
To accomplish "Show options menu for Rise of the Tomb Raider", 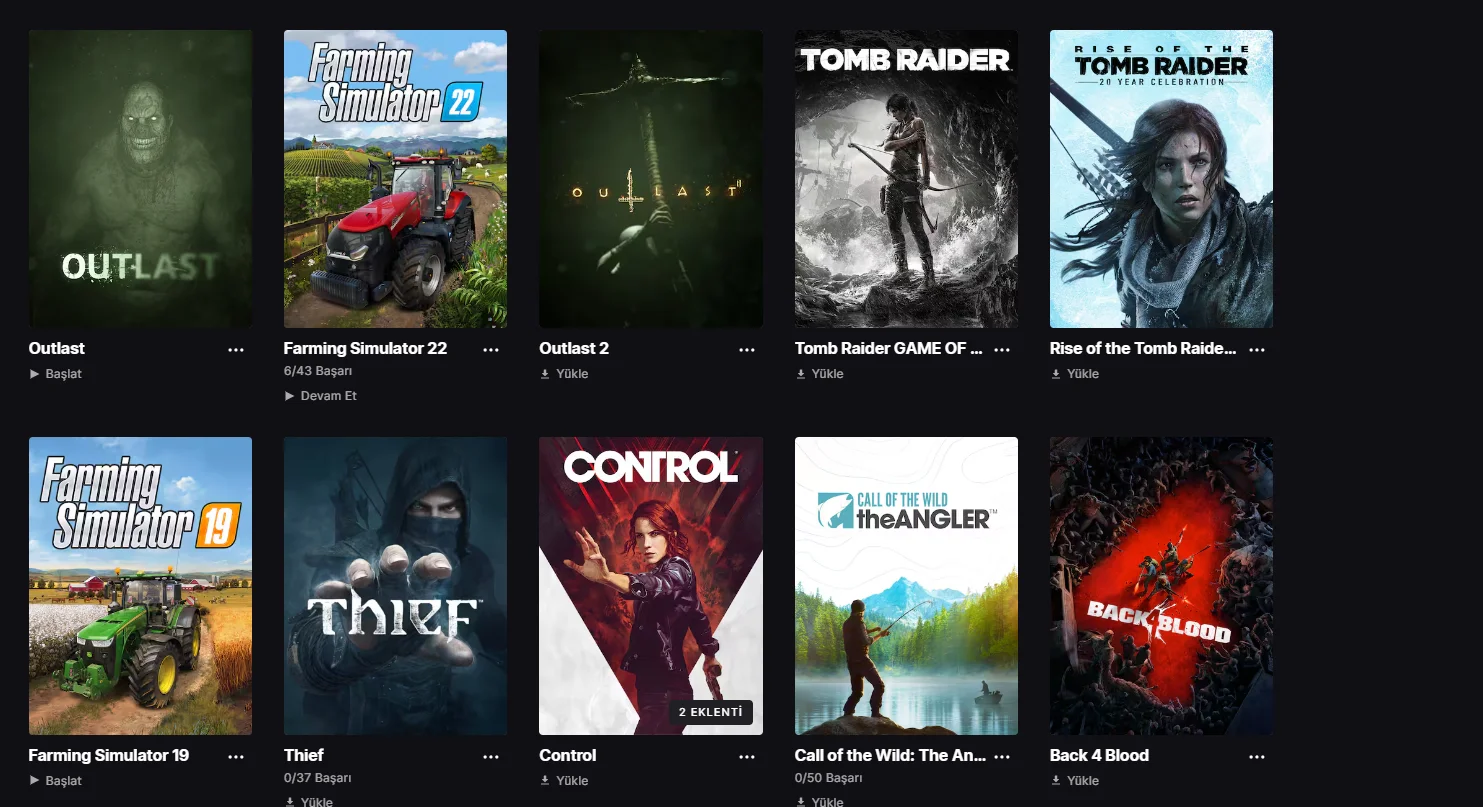I will (x=1257, y=350).
